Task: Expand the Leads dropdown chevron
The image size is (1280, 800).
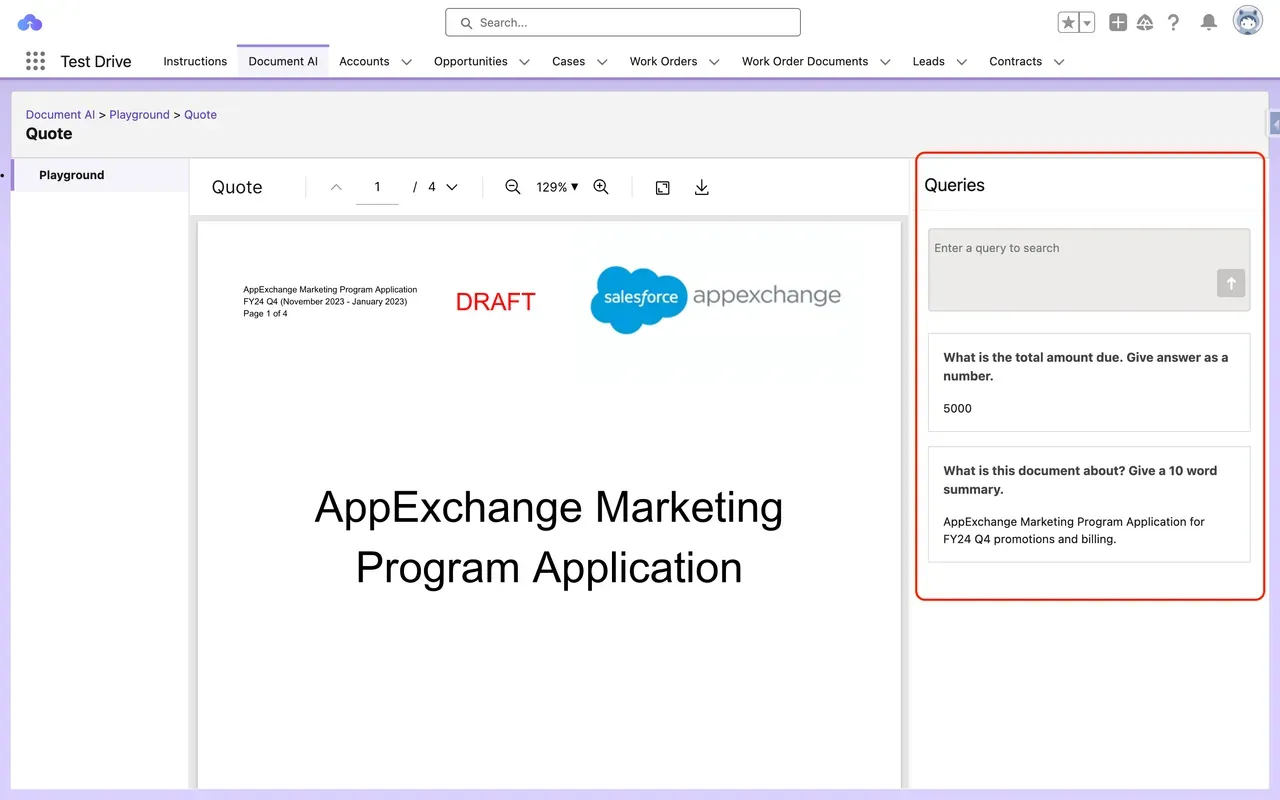Action: click(x=961, y=62)
